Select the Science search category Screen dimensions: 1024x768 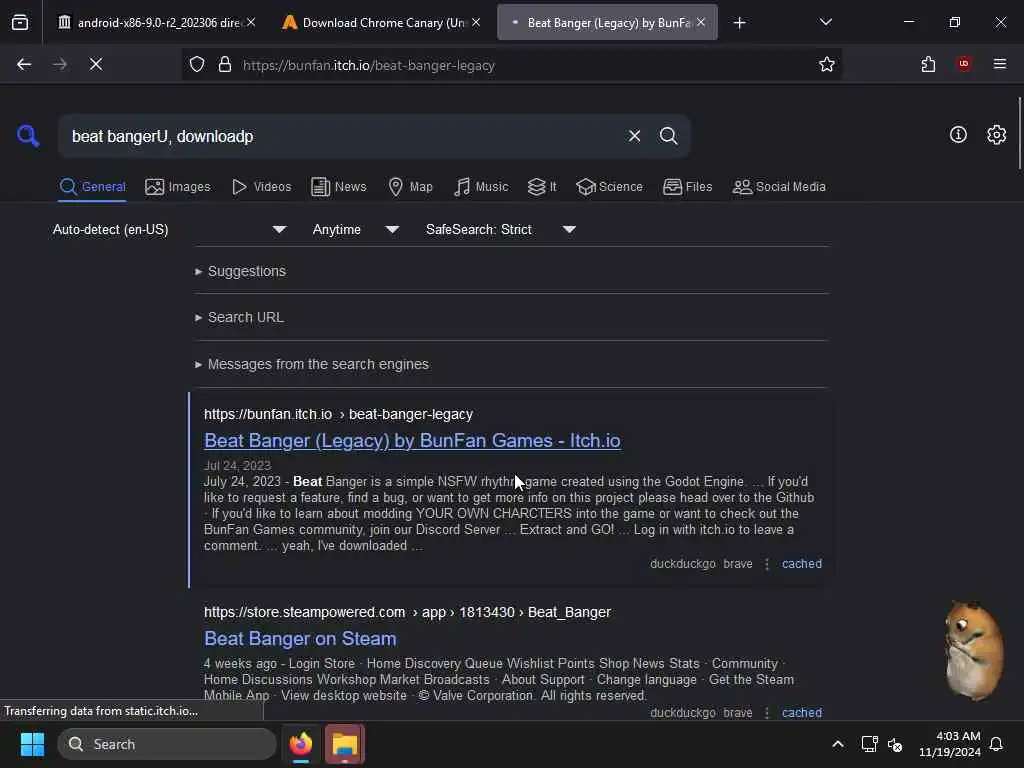tap(609, 187)
